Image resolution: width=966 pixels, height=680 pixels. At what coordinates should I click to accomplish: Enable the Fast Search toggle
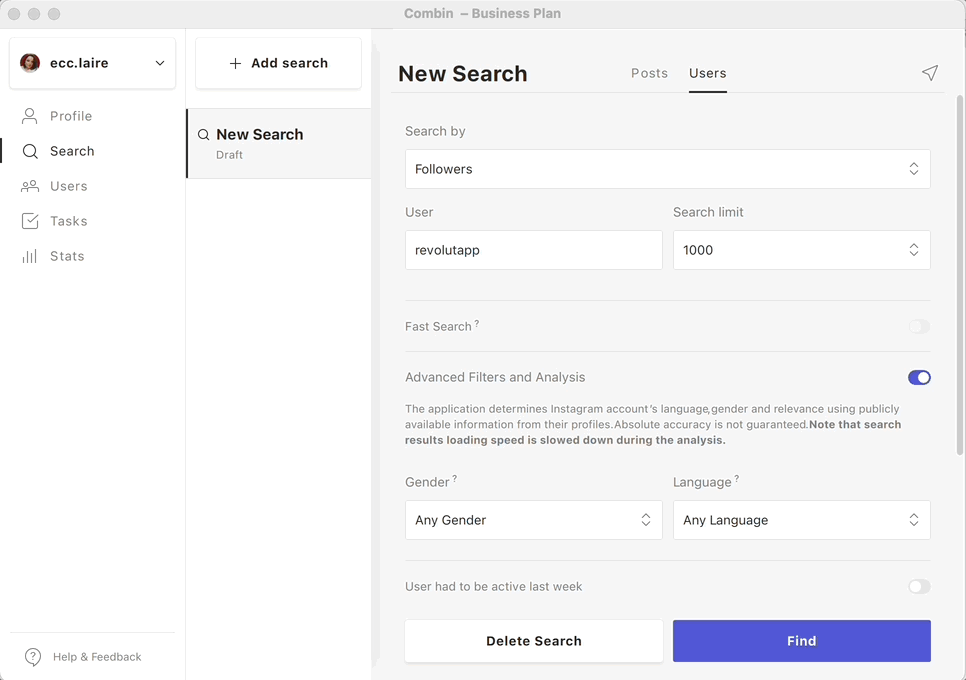918,327
